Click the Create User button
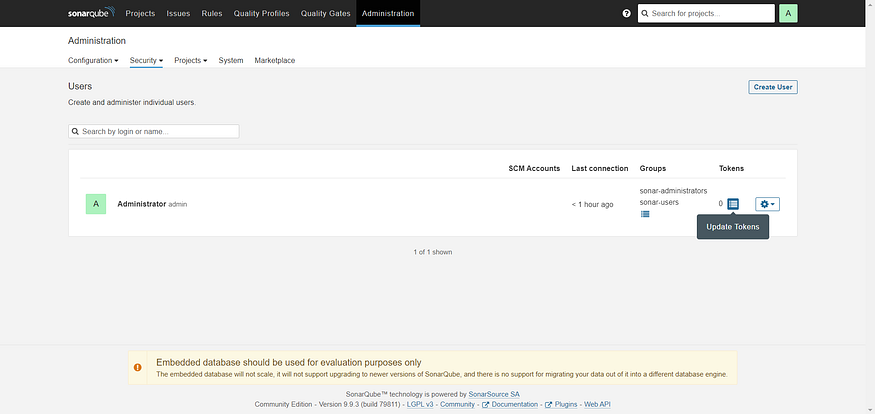The height and width of the screenshot is (414, 875). pos(773,87)
